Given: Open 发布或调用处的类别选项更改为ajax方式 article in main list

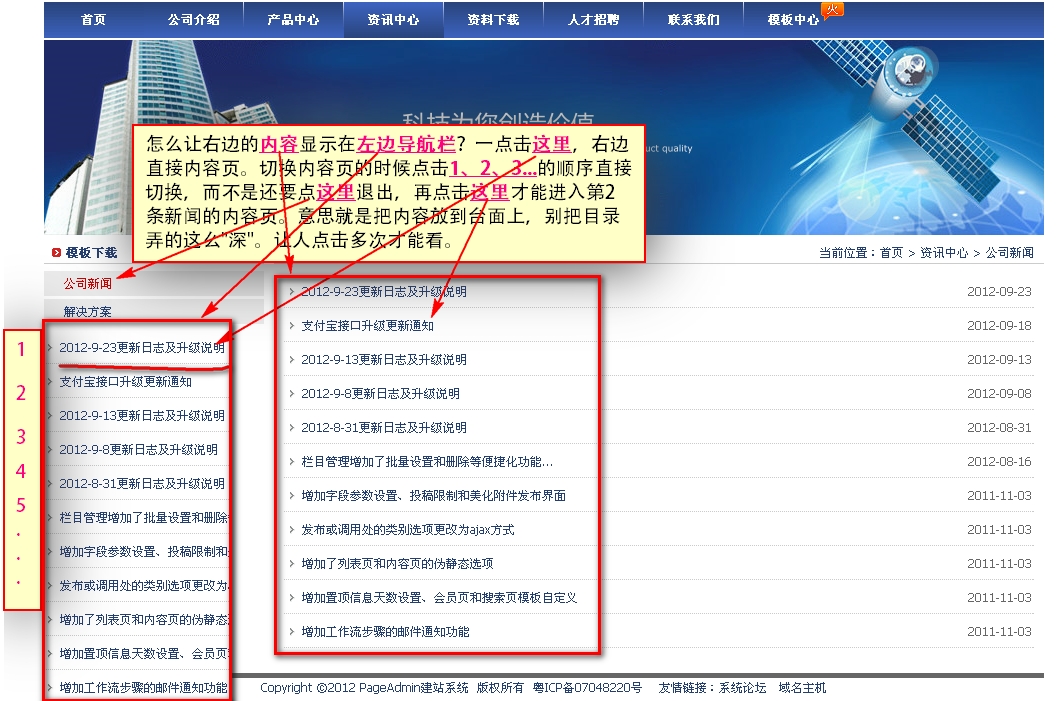Looking at the screenshot, I should [x=407, y=530].
